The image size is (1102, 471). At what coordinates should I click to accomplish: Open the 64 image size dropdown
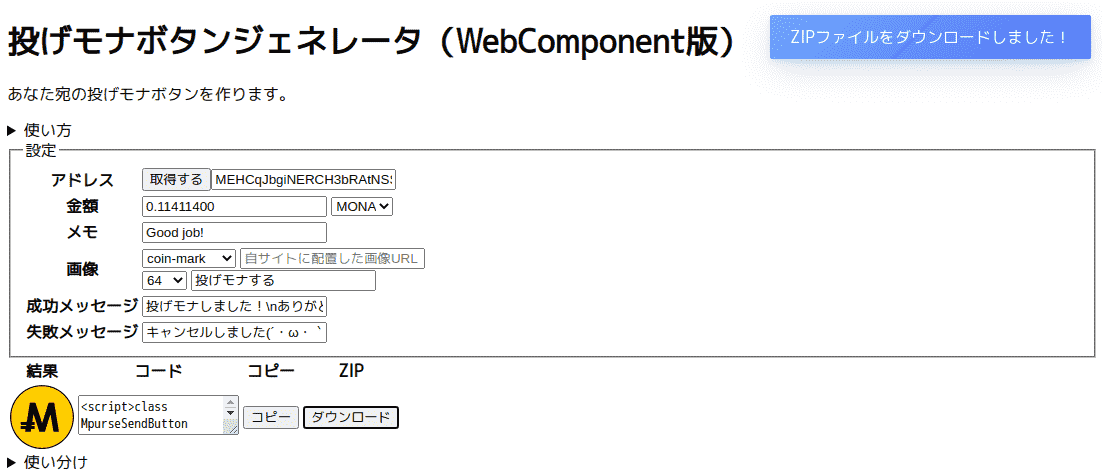[x=164, y=280]
